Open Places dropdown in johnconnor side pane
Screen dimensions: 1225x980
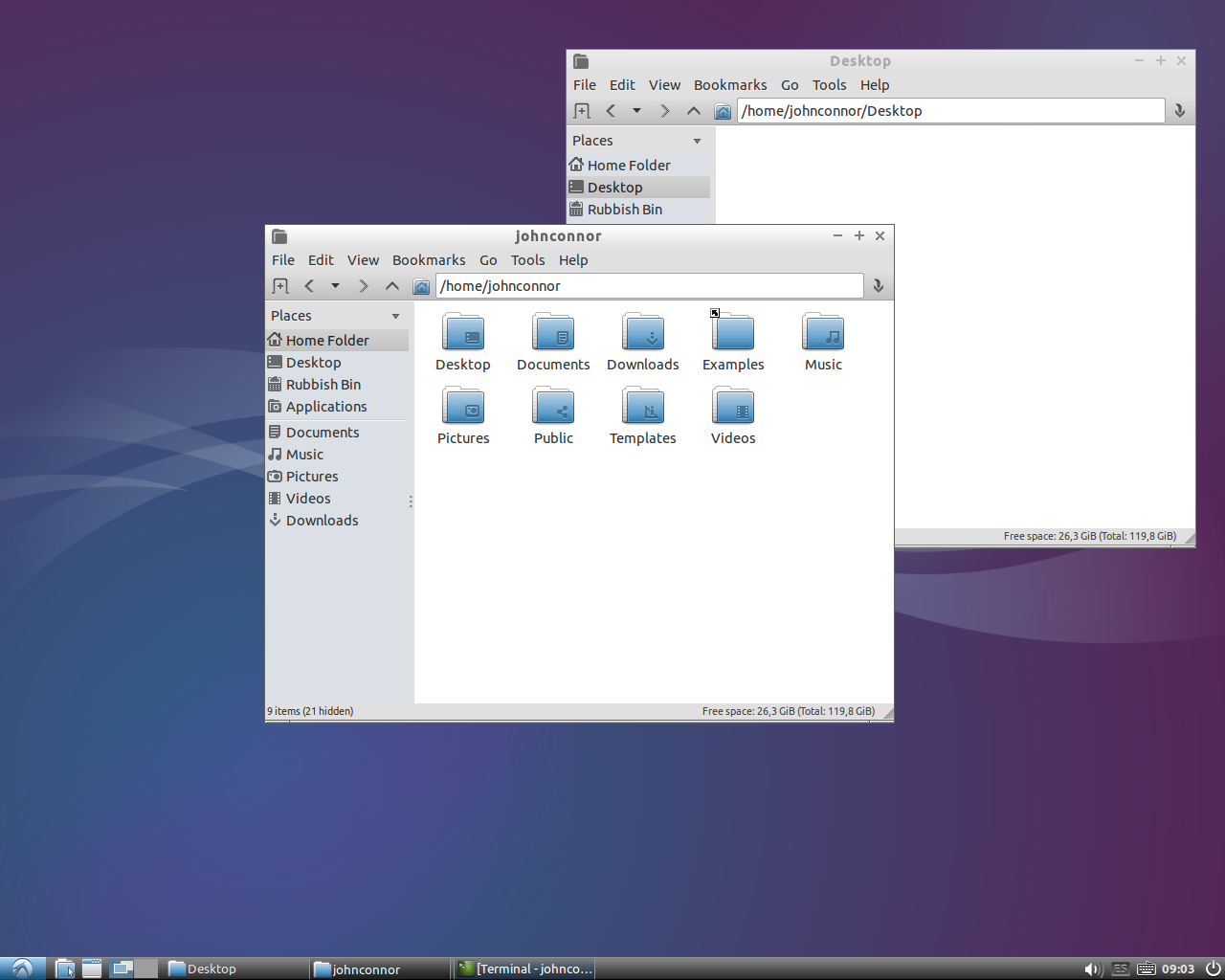coord(395,316)
